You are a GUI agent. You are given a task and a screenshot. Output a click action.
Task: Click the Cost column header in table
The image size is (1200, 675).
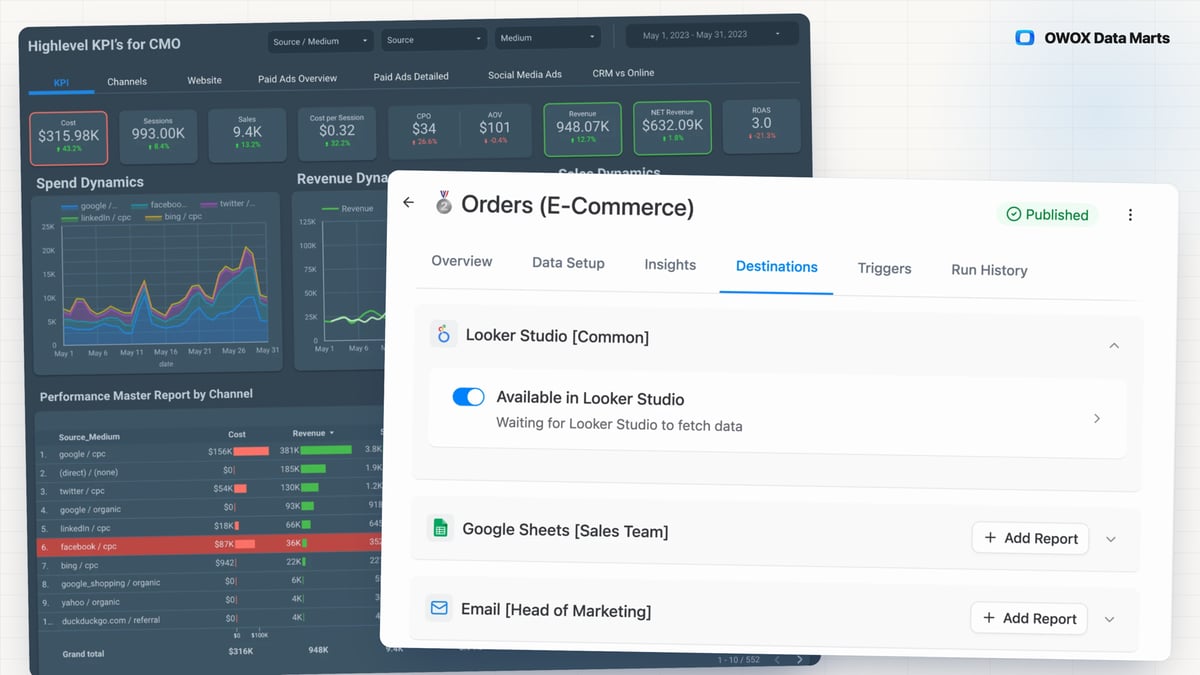(x=237, y=434)
